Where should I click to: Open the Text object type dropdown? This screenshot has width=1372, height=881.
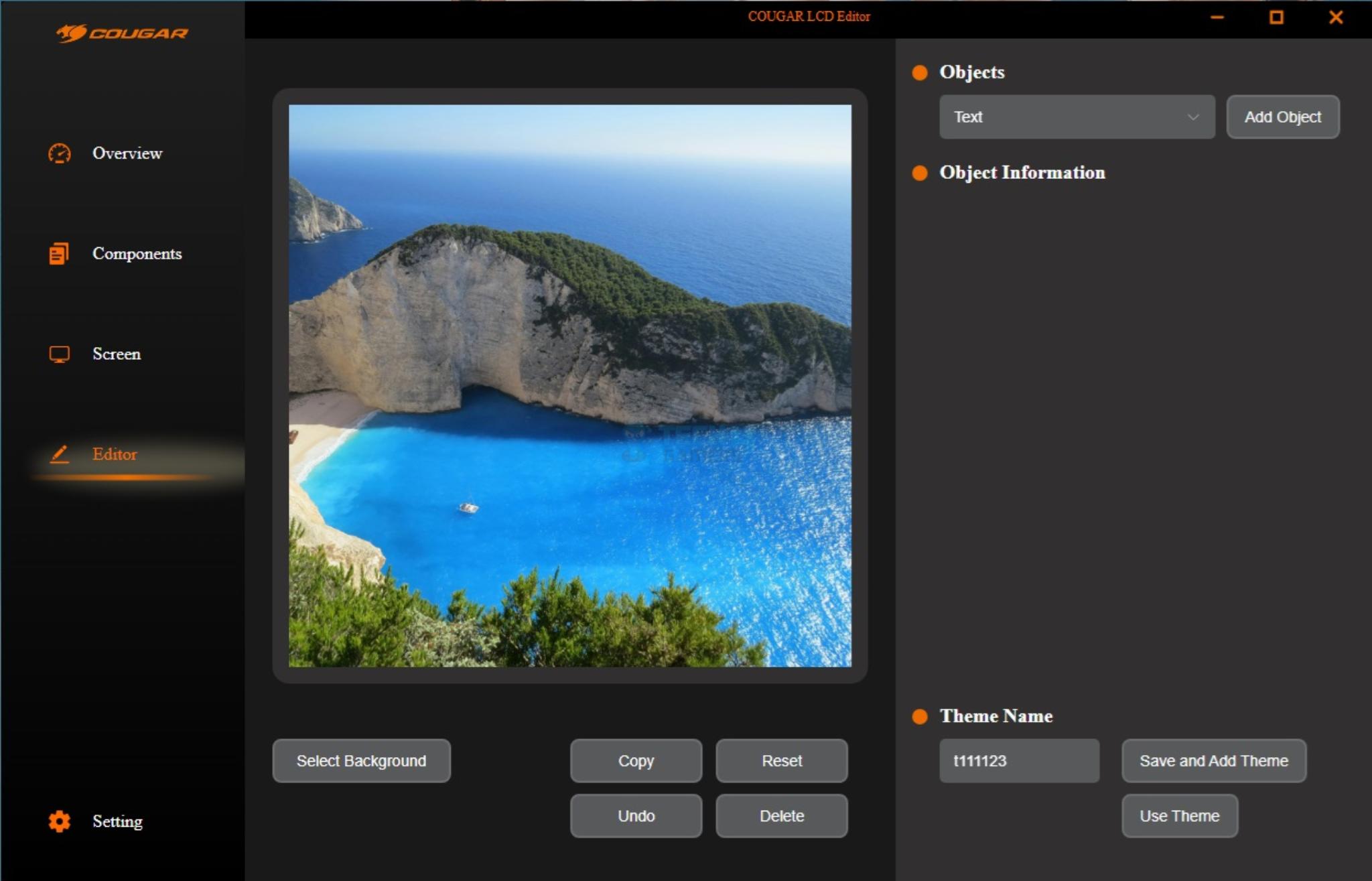point(1076,117)
